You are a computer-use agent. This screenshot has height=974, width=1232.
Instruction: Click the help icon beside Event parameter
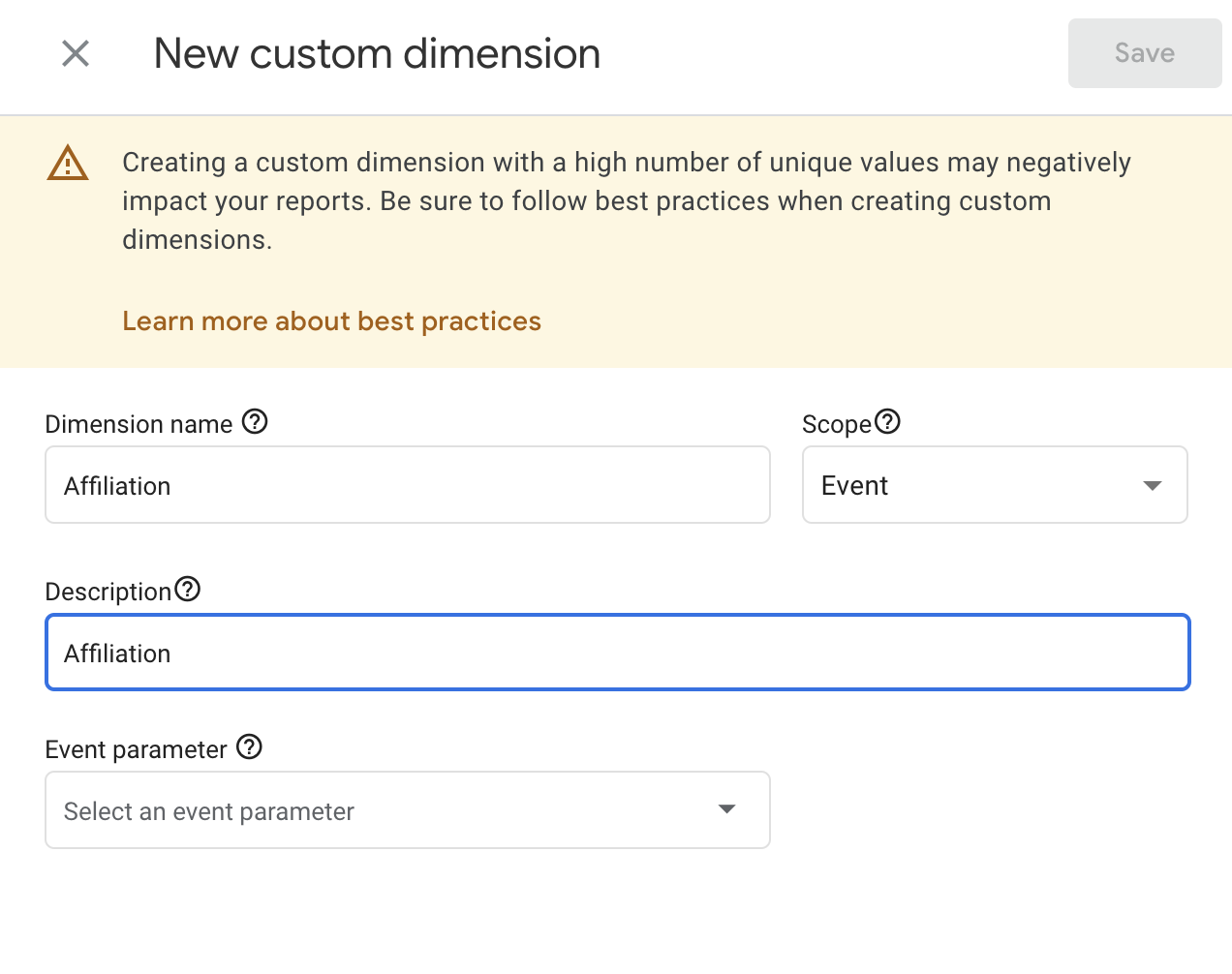250,747
